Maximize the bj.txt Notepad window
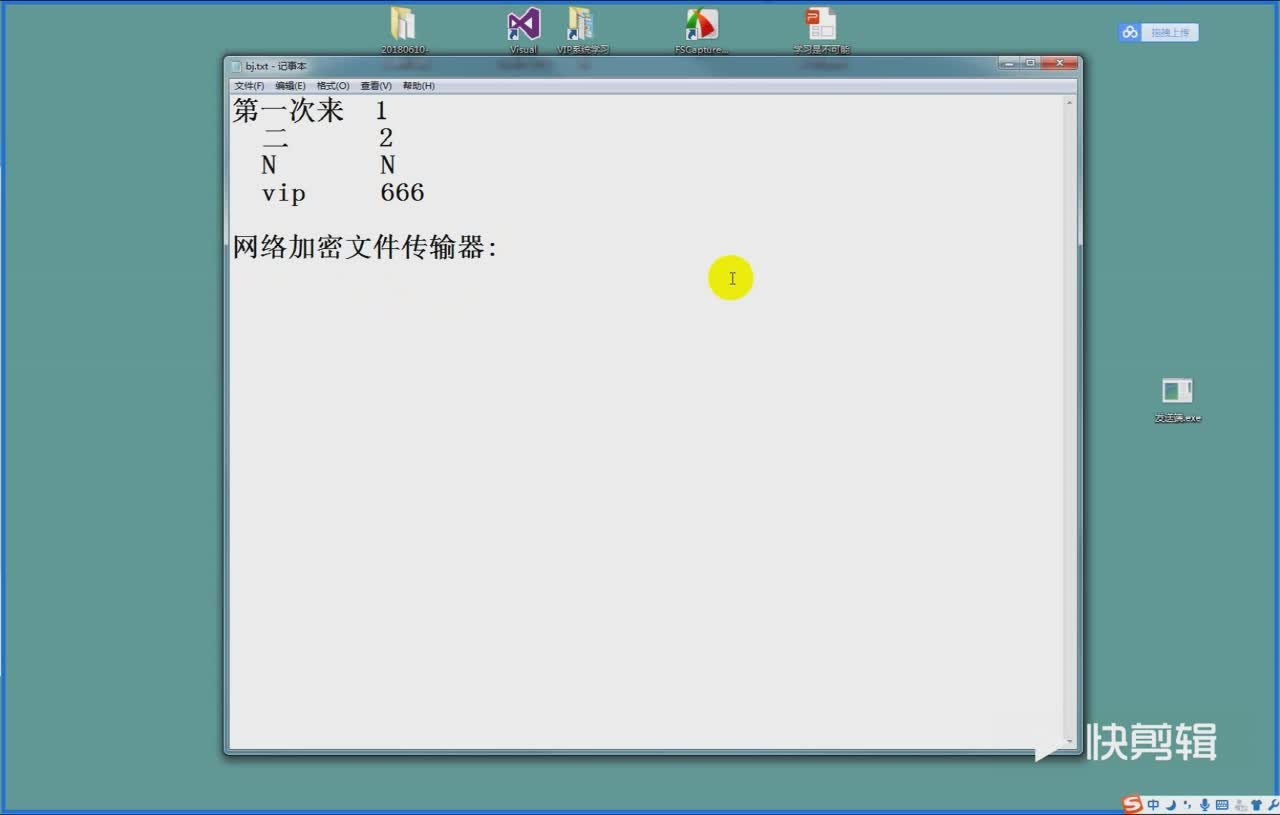Viewport: 1280px width, 815px height. (x=1030, y=63)
